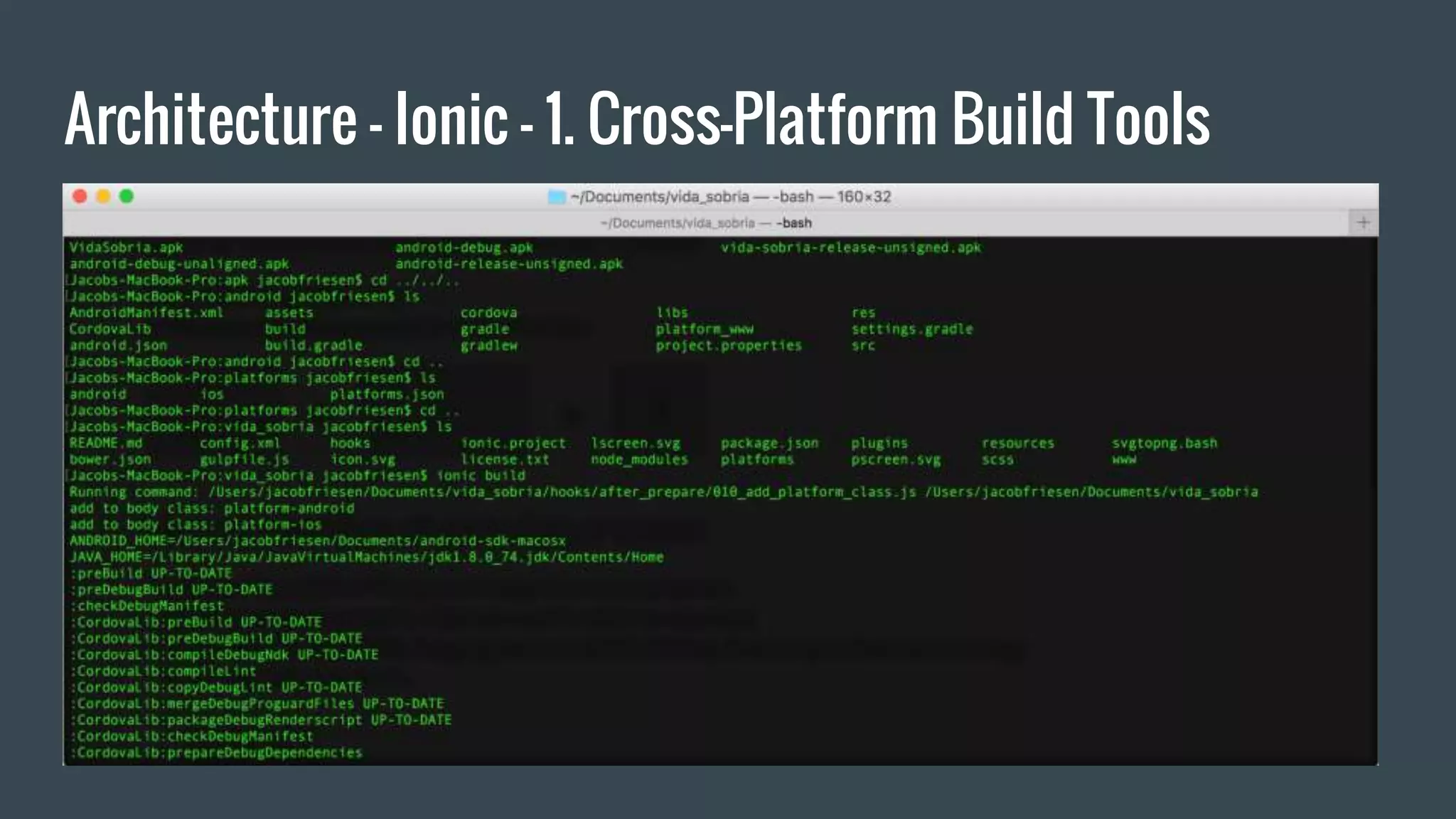
Task: Click the resources directory entry
Action: pos(1018,444)
